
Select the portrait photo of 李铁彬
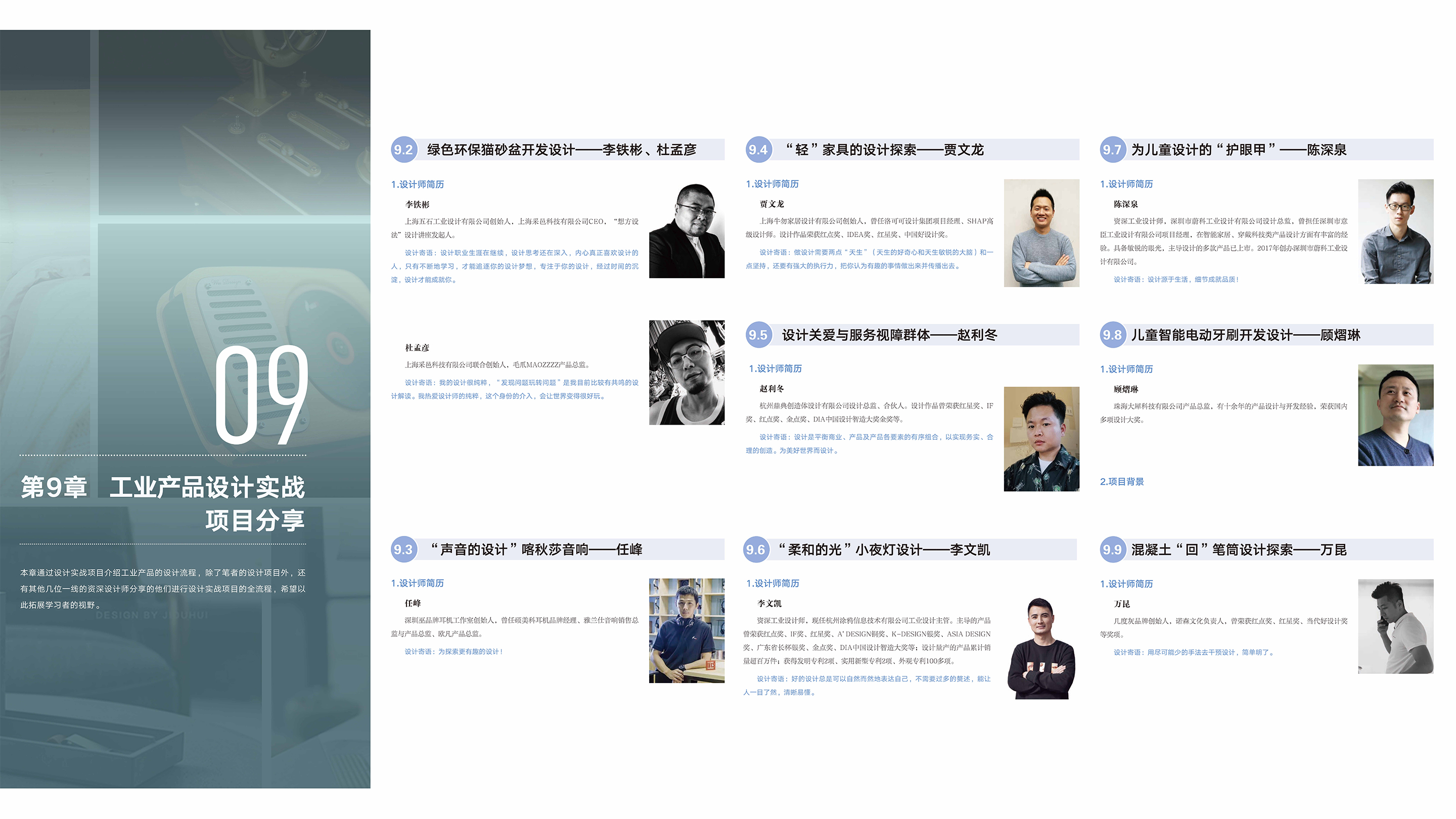(x=687, y=230)
